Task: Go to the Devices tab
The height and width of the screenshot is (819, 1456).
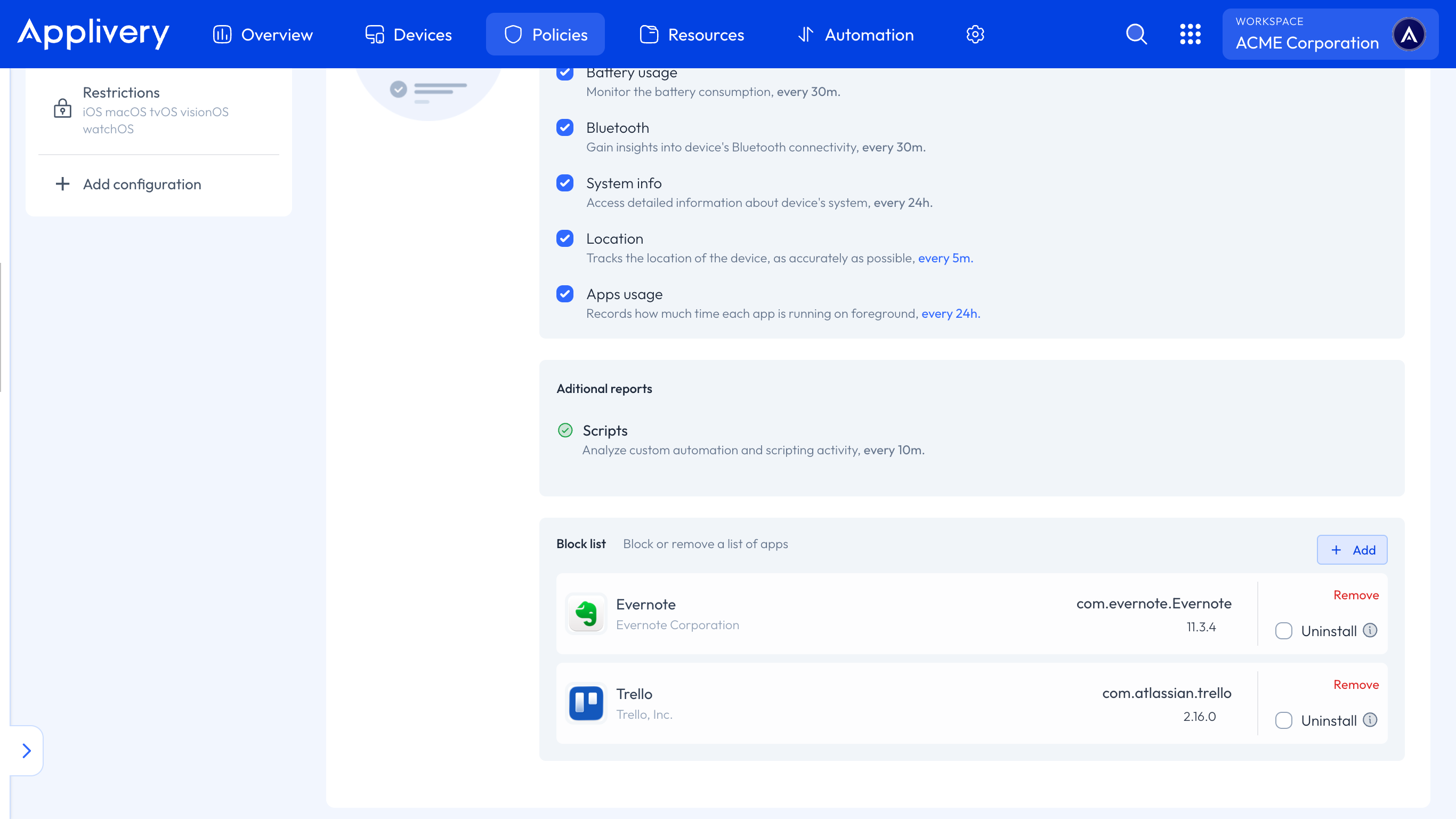Action: click(408, 35)
